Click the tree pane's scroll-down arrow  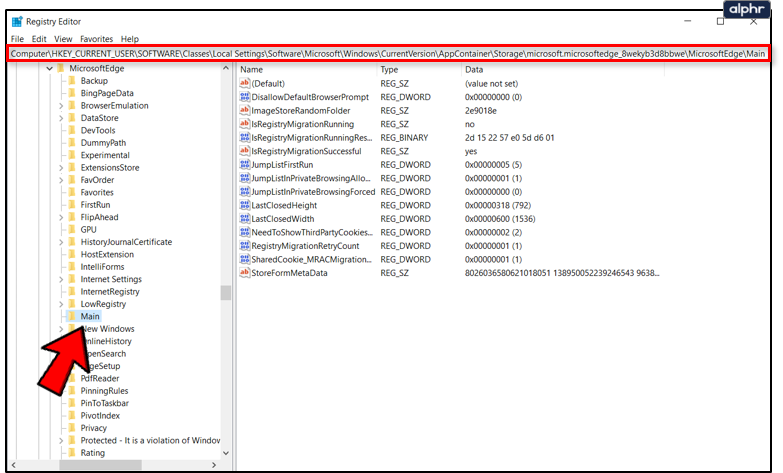(226, 453)
